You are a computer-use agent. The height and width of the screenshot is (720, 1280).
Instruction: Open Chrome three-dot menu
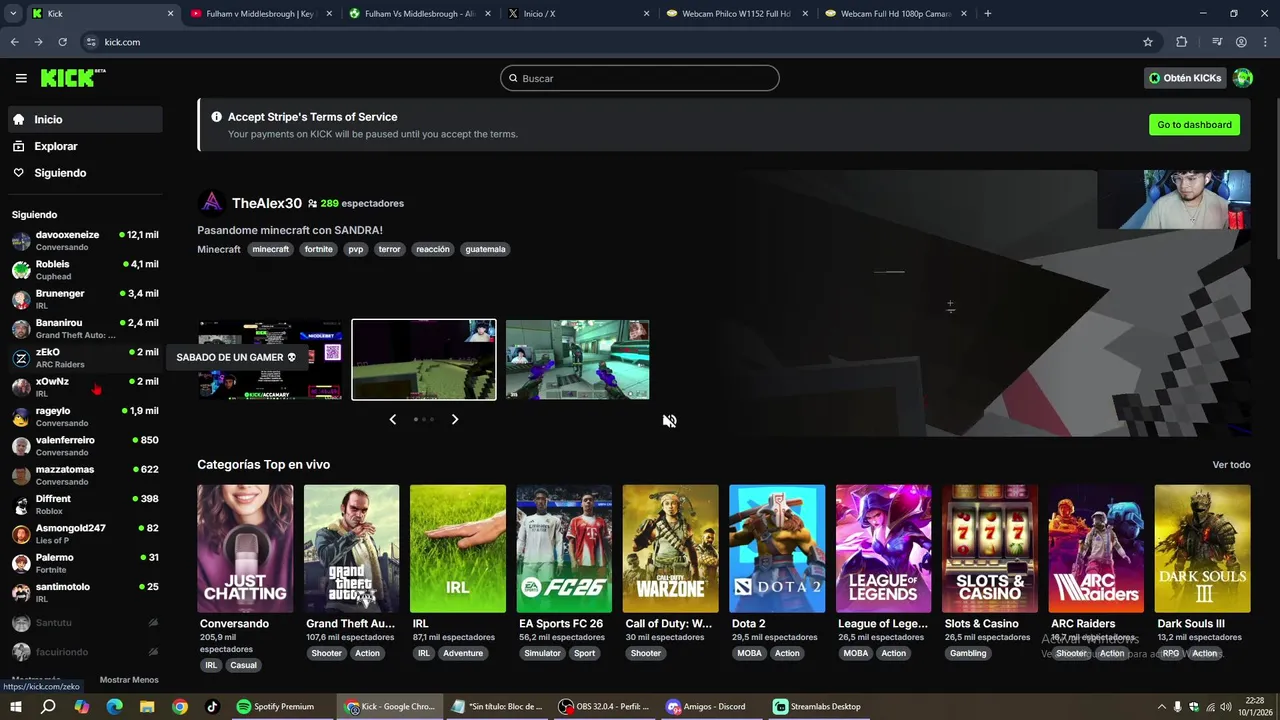tap(1265, 42)
